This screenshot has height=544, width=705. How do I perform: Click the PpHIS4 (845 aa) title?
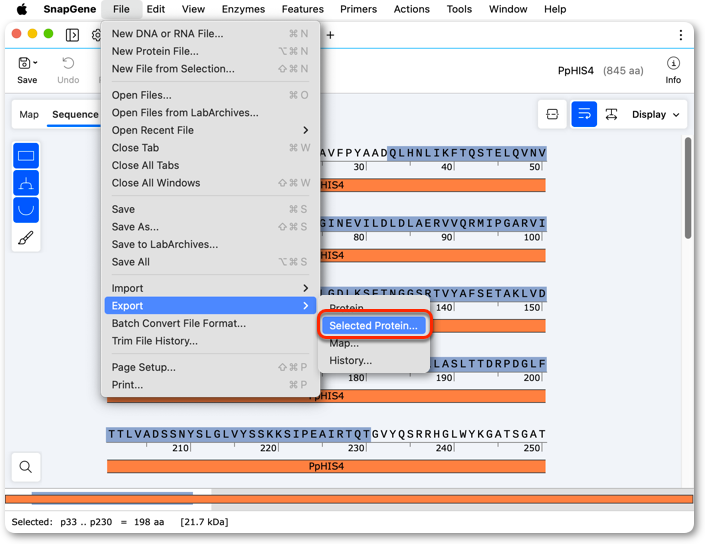pos(600,71)
